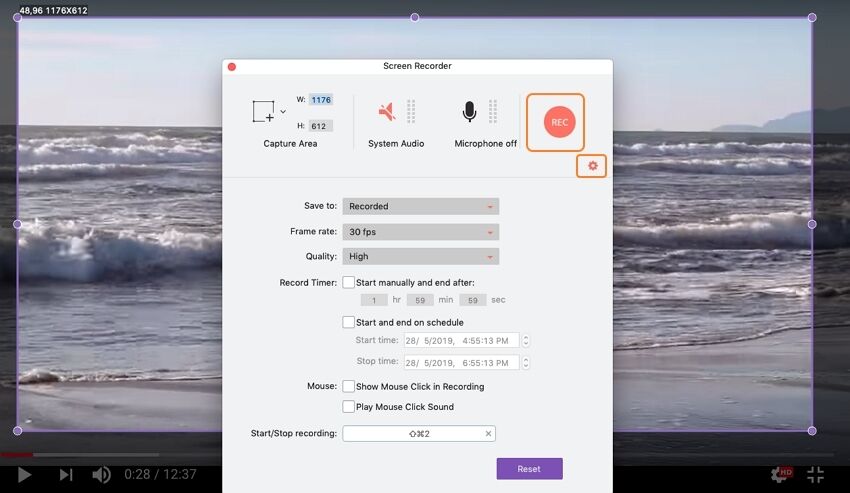Click the System Audio level meter
850x493 pixels.
point(411,111)
